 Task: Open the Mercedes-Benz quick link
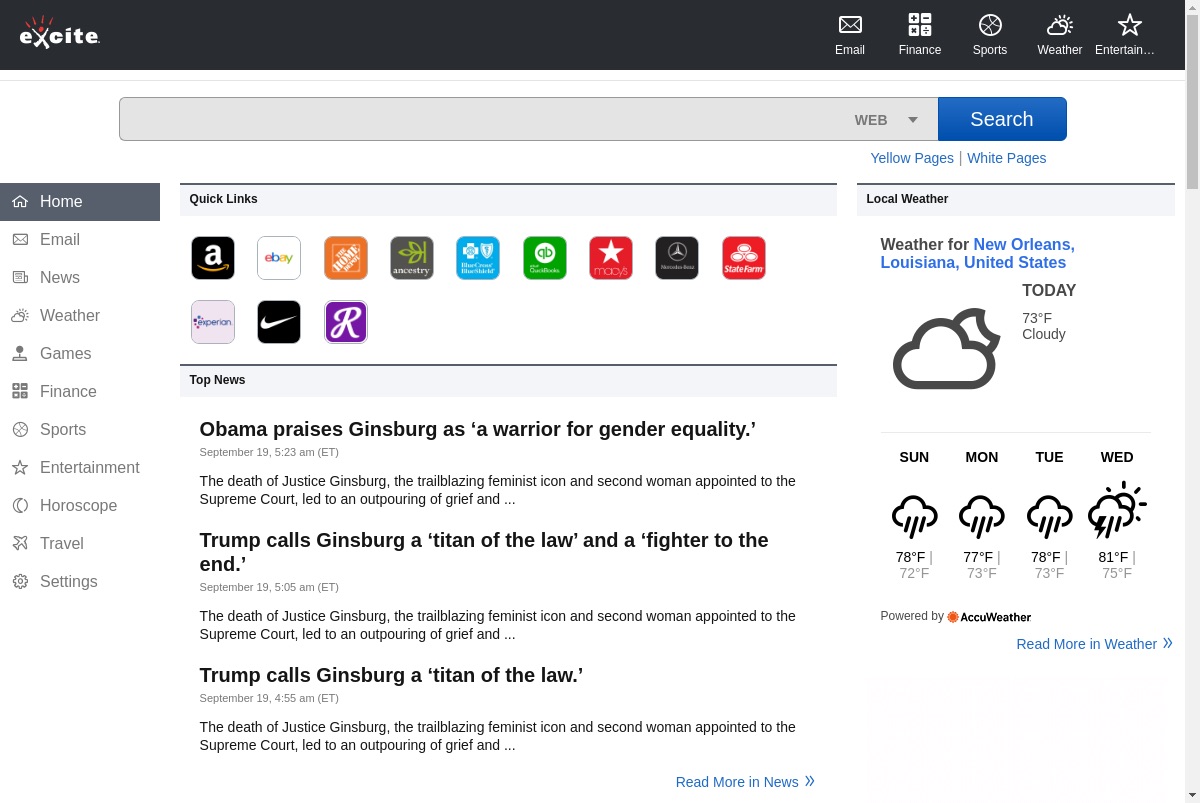677,258
